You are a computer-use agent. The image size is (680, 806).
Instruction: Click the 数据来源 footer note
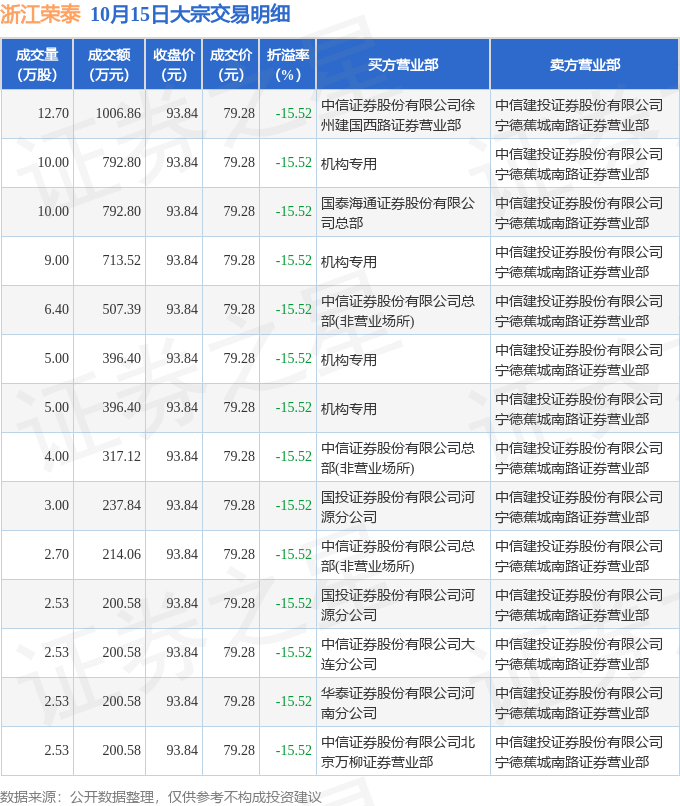162,796
